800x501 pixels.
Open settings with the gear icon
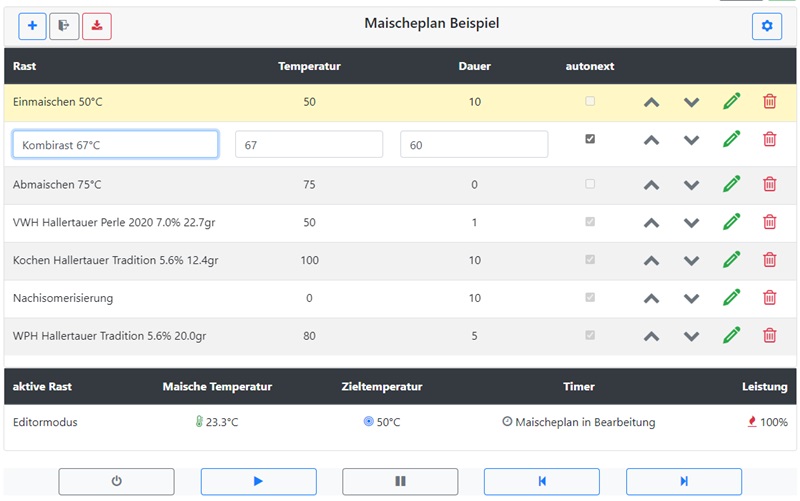pyautogui.click(x=767, y=26)
